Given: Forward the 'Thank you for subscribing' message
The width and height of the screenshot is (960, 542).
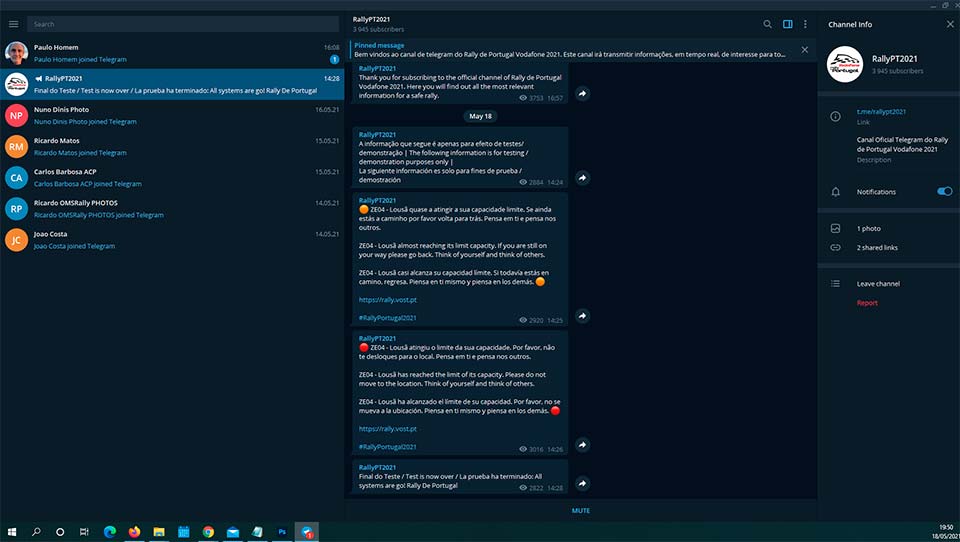Looking at the screenshot, I should pyautogui.click(x=582, y=94).
